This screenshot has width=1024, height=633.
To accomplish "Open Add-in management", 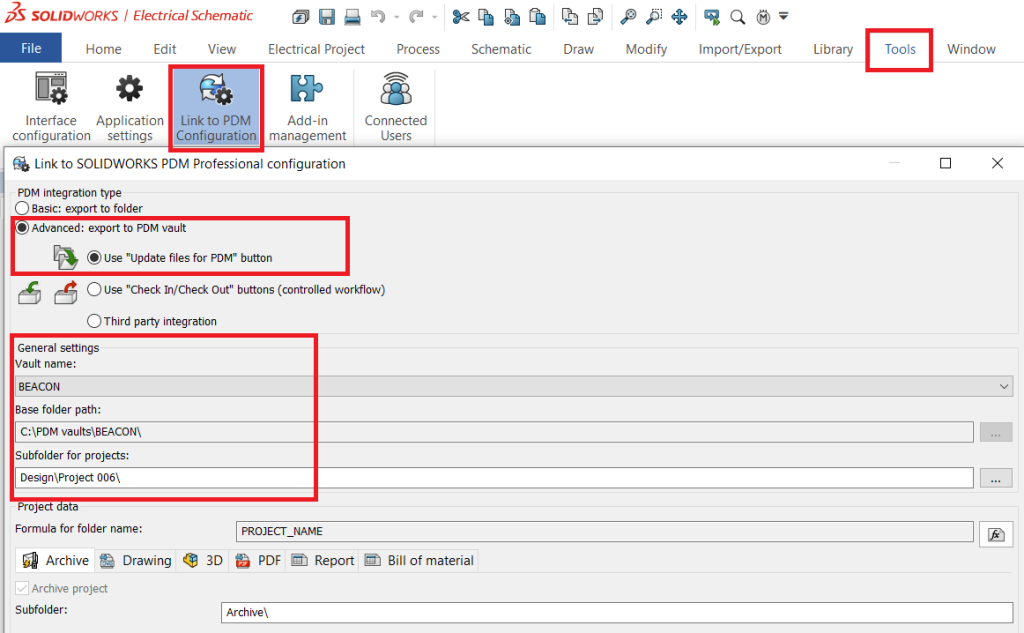I will (308, 106).
